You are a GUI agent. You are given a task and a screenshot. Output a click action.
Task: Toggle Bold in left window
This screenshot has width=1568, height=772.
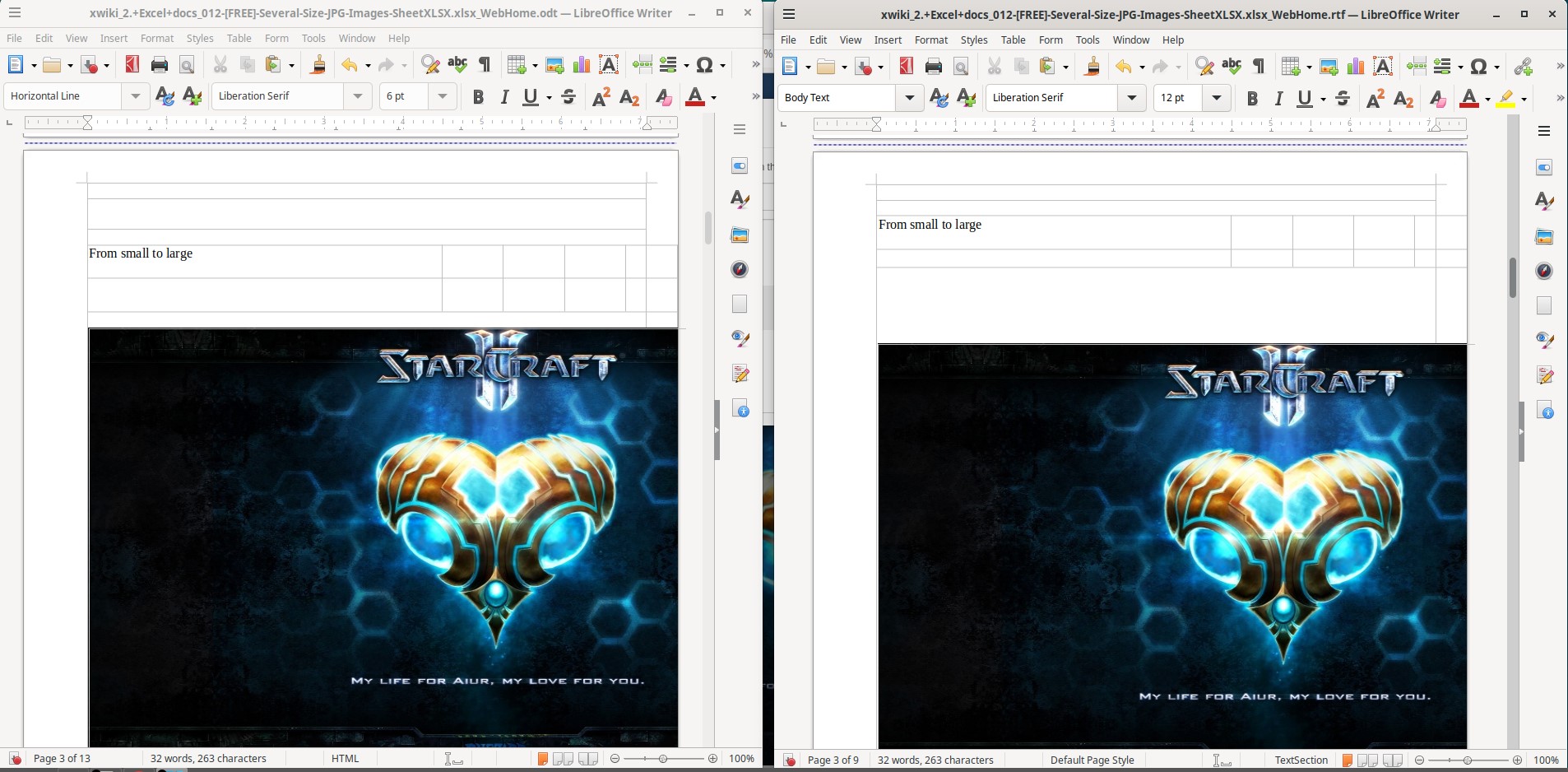click(x=478, y=96)
